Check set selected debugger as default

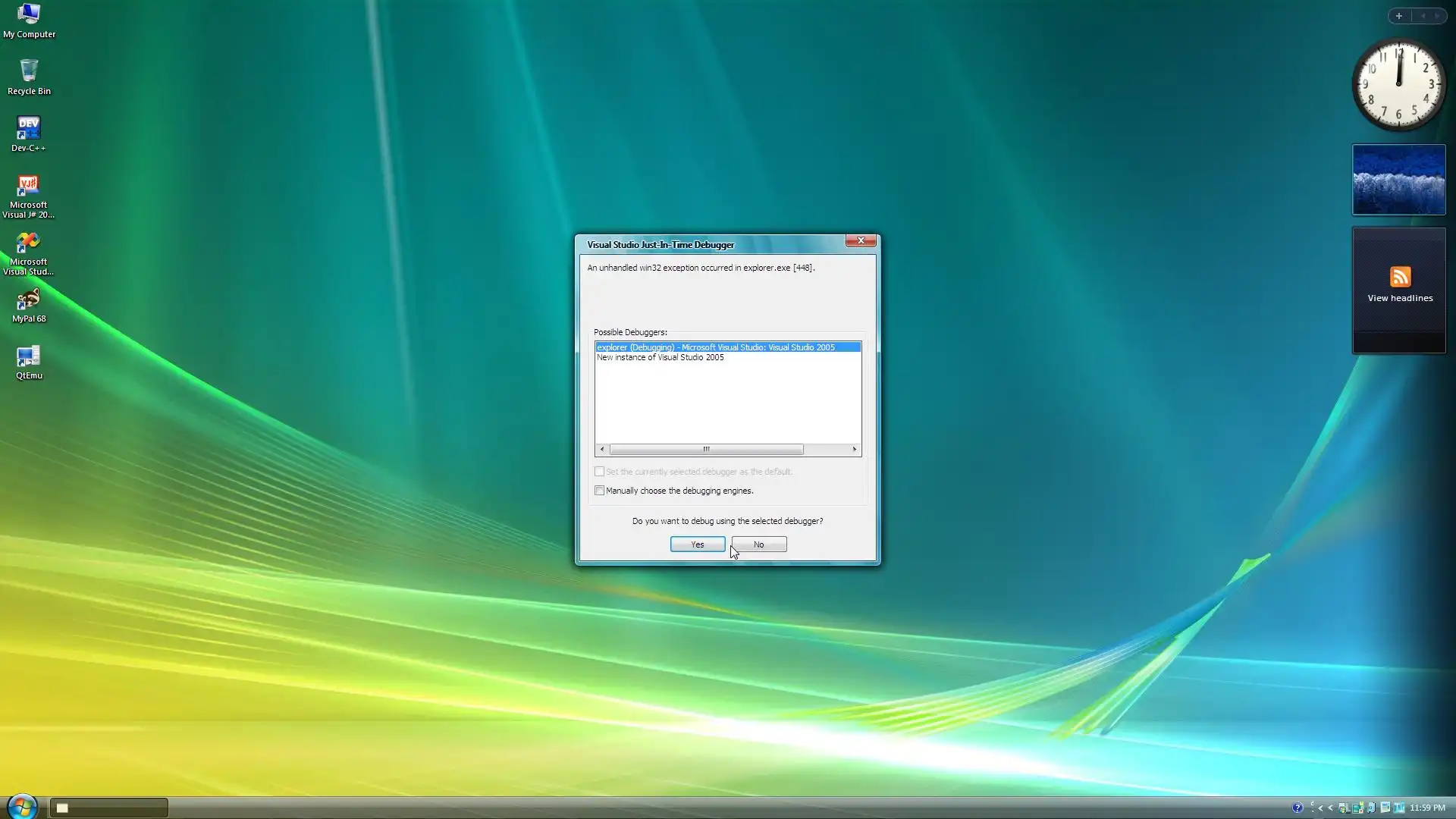[x=600, y=472]
